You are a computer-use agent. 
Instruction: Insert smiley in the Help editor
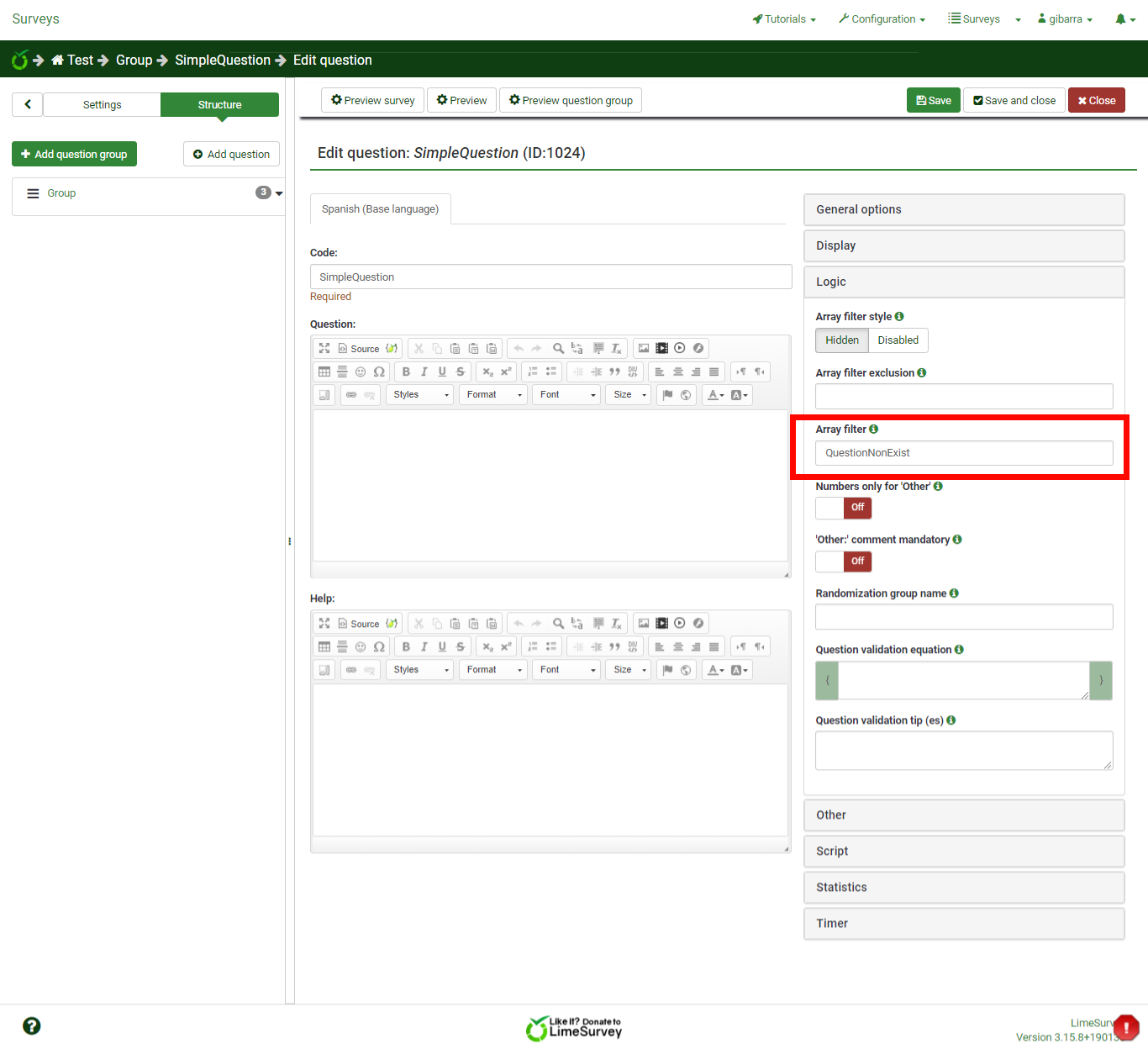(x=361, y=646)
